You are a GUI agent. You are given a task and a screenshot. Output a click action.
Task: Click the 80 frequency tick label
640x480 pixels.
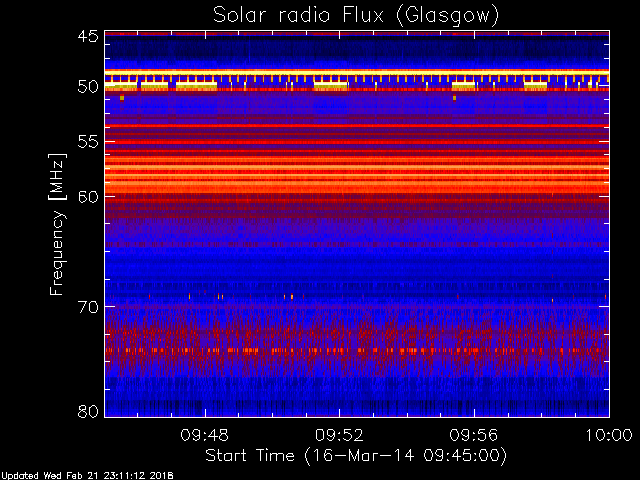88,411
